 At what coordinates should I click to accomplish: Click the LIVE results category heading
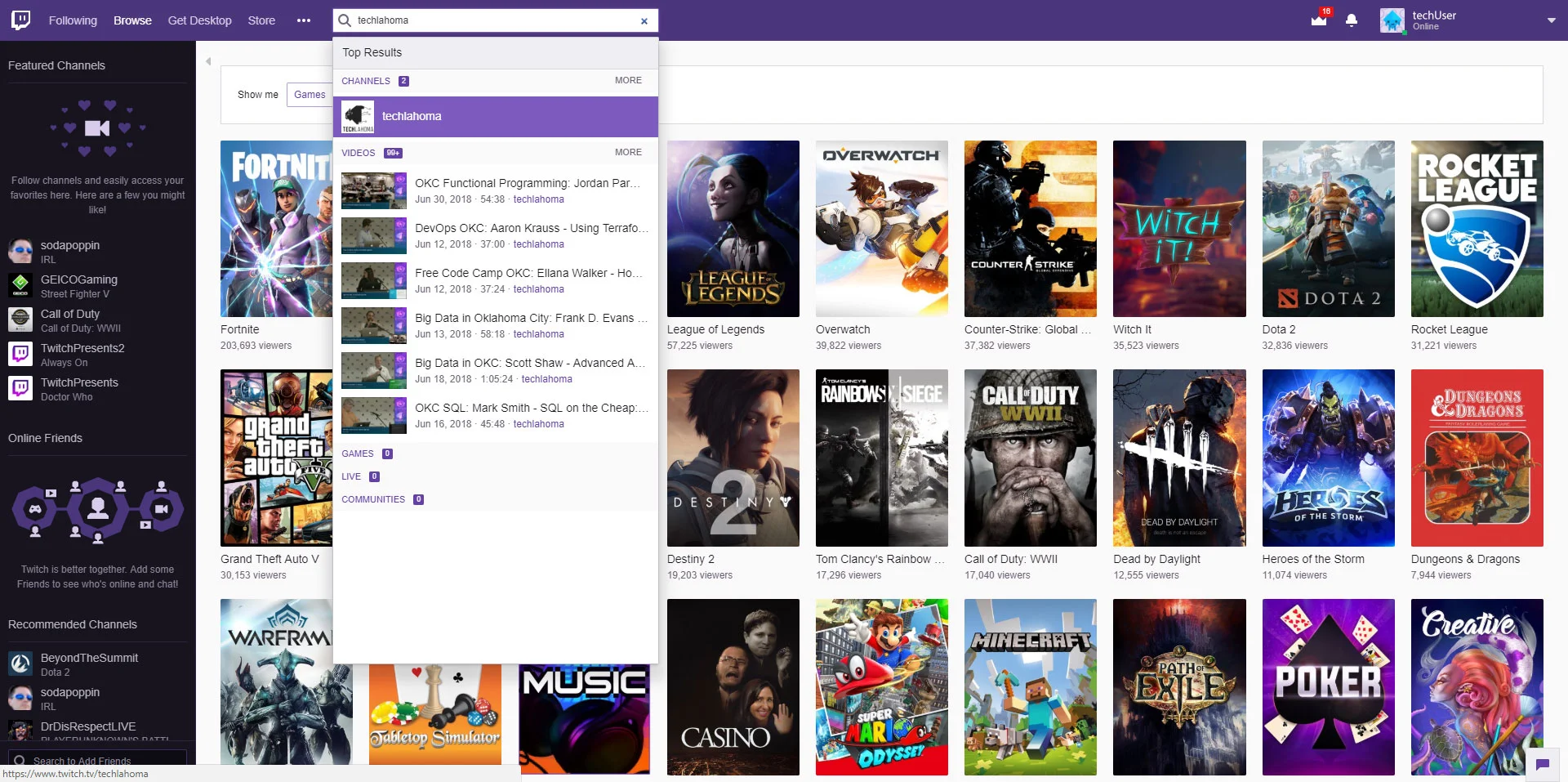click(x=351, y=476)
